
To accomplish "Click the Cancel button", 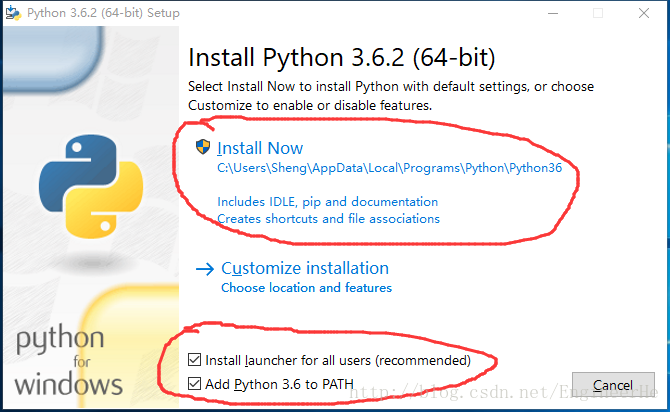I will pos(613,386).
